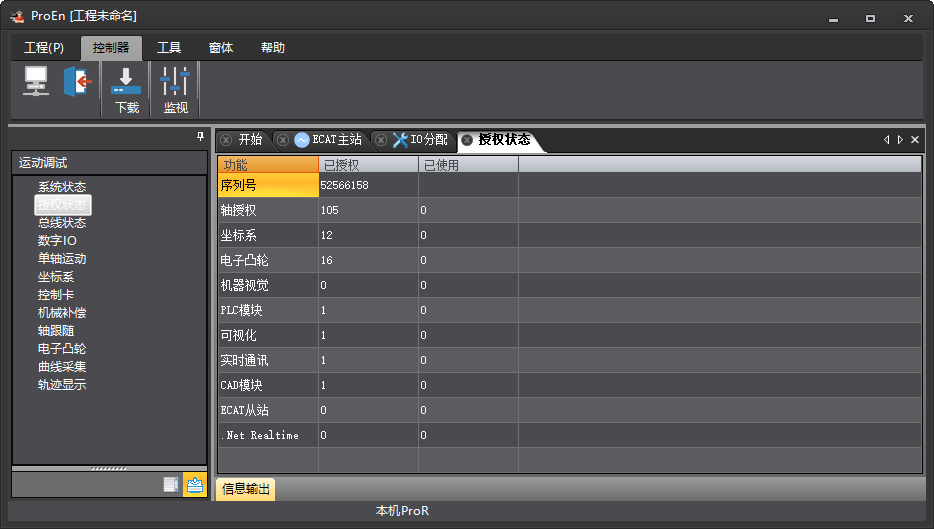This screenshot has width=934, height=529.
Task: Select 单轴运动 in the tree
Action: (x=62, y=259)
